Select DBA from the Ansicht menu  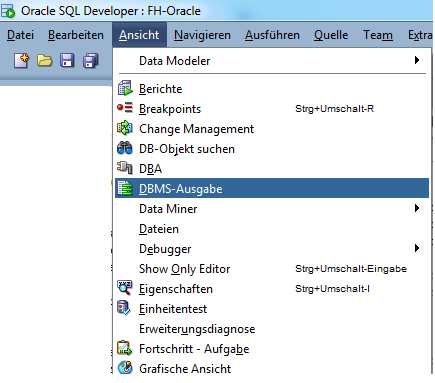pyautogui.click(x=272, y=169)
